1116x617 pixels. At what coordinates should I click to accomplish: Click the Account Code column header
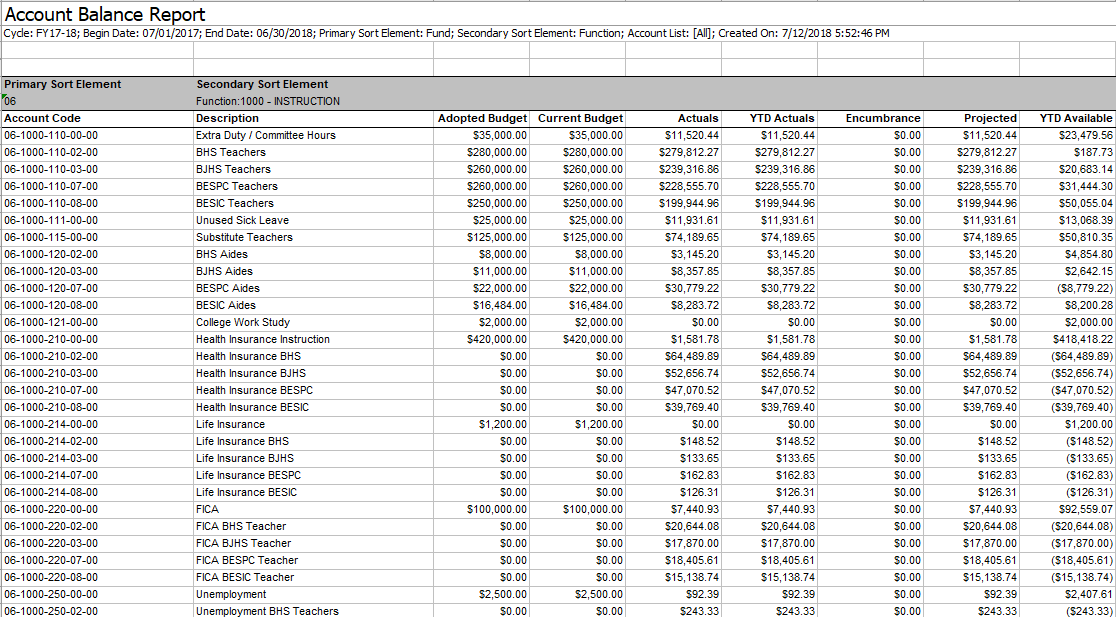43,118
